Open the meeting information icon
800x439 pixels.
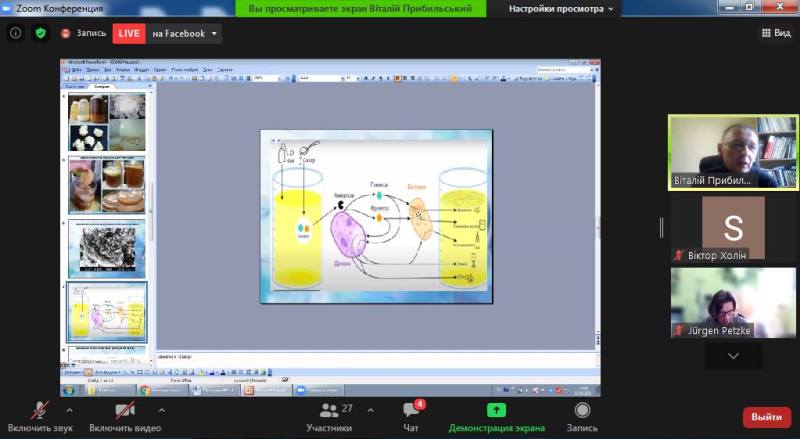pyautogui.click(x=16, y=33)
